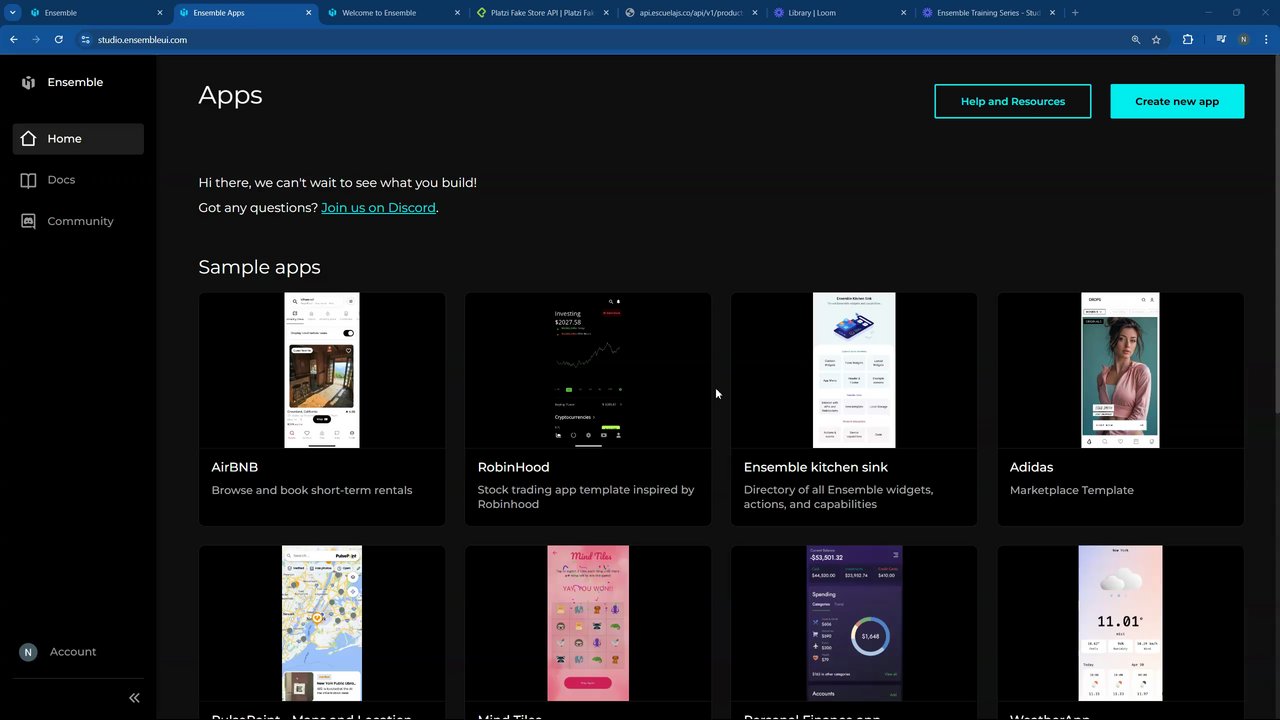Open the Docs book icon
This screenshot has height=720, width=1280.
[28, 180]
